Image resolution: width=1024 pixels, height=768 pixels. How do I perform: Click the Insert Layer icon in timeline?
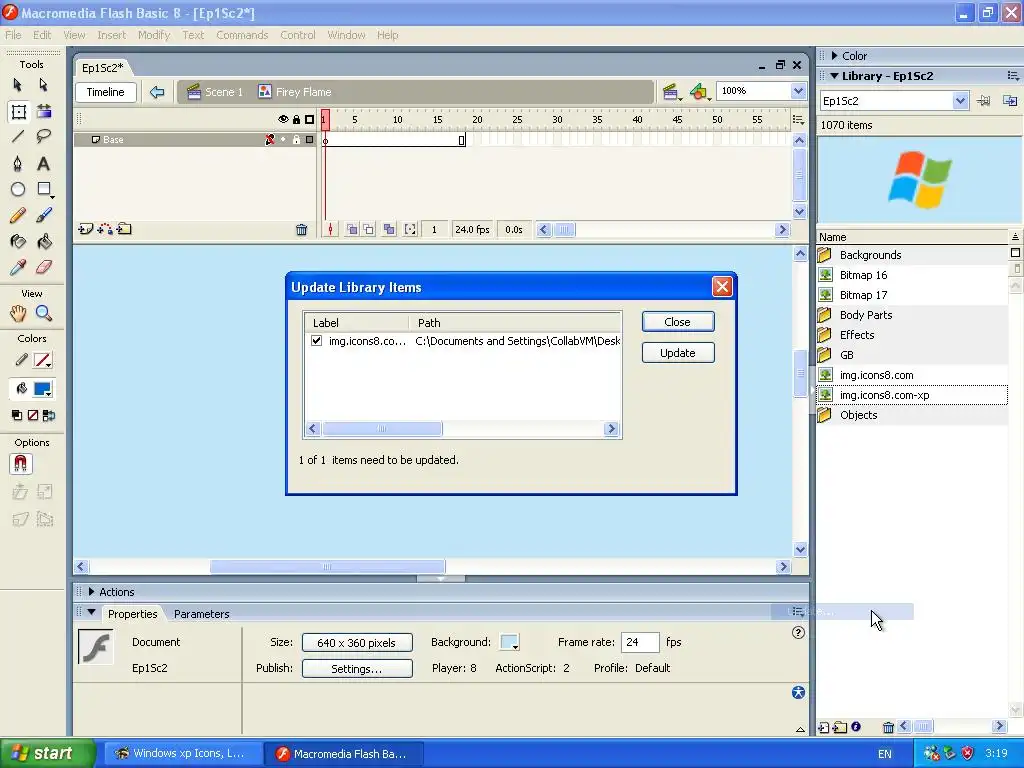tap(85, 229)
